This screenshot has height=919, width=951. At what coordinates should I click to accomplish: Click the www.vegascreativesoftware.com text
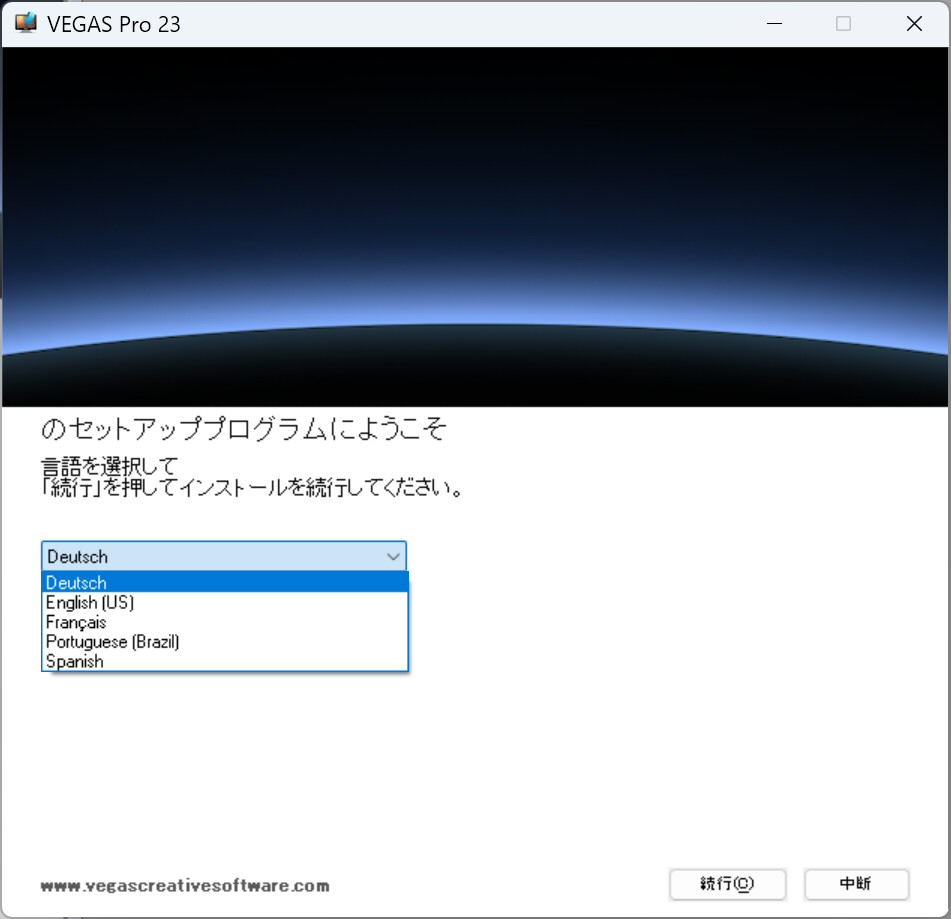(x=185, y=886)
